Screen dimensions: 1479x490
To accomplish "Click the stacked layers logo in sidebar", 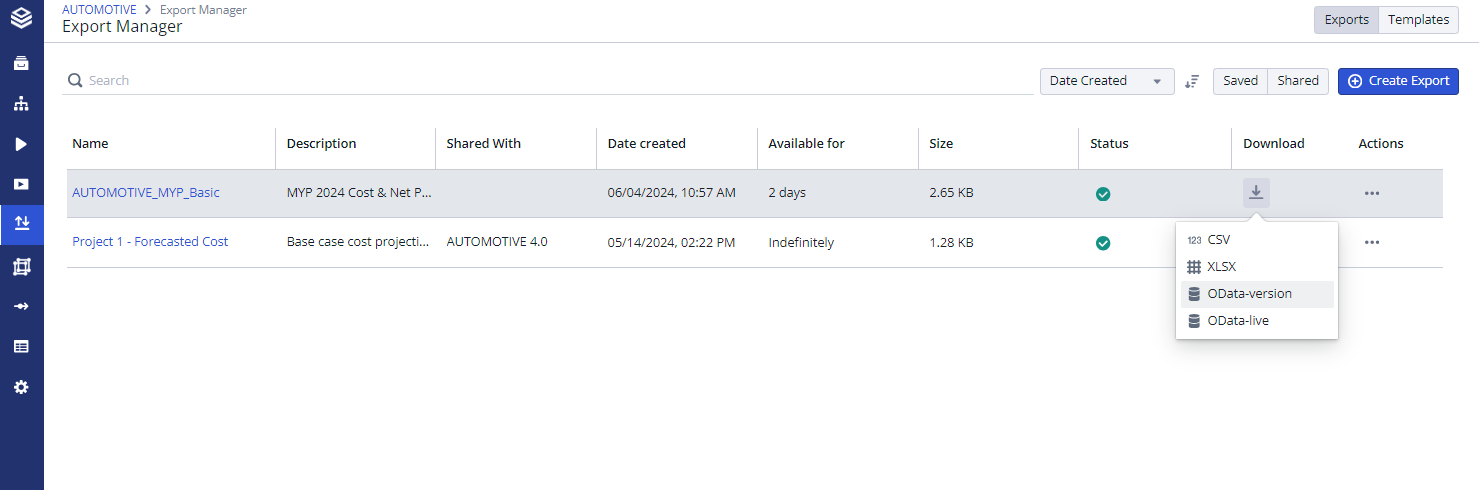I will pos(21,19).
